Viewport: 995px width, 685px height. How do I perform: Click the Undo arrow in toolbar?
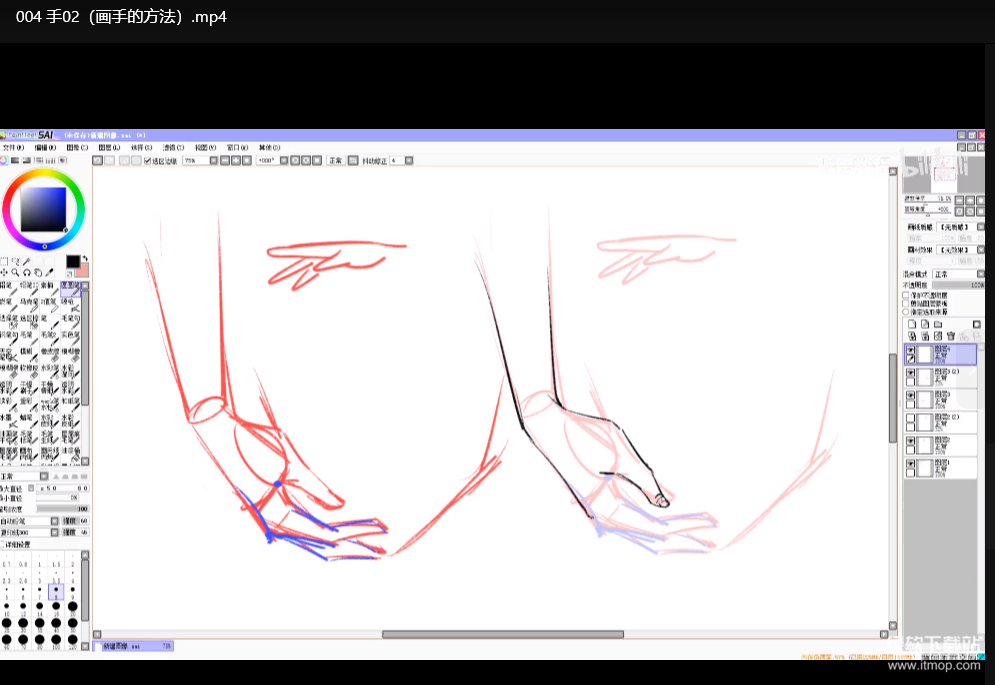pyautogui.click(x=98, y=160)
